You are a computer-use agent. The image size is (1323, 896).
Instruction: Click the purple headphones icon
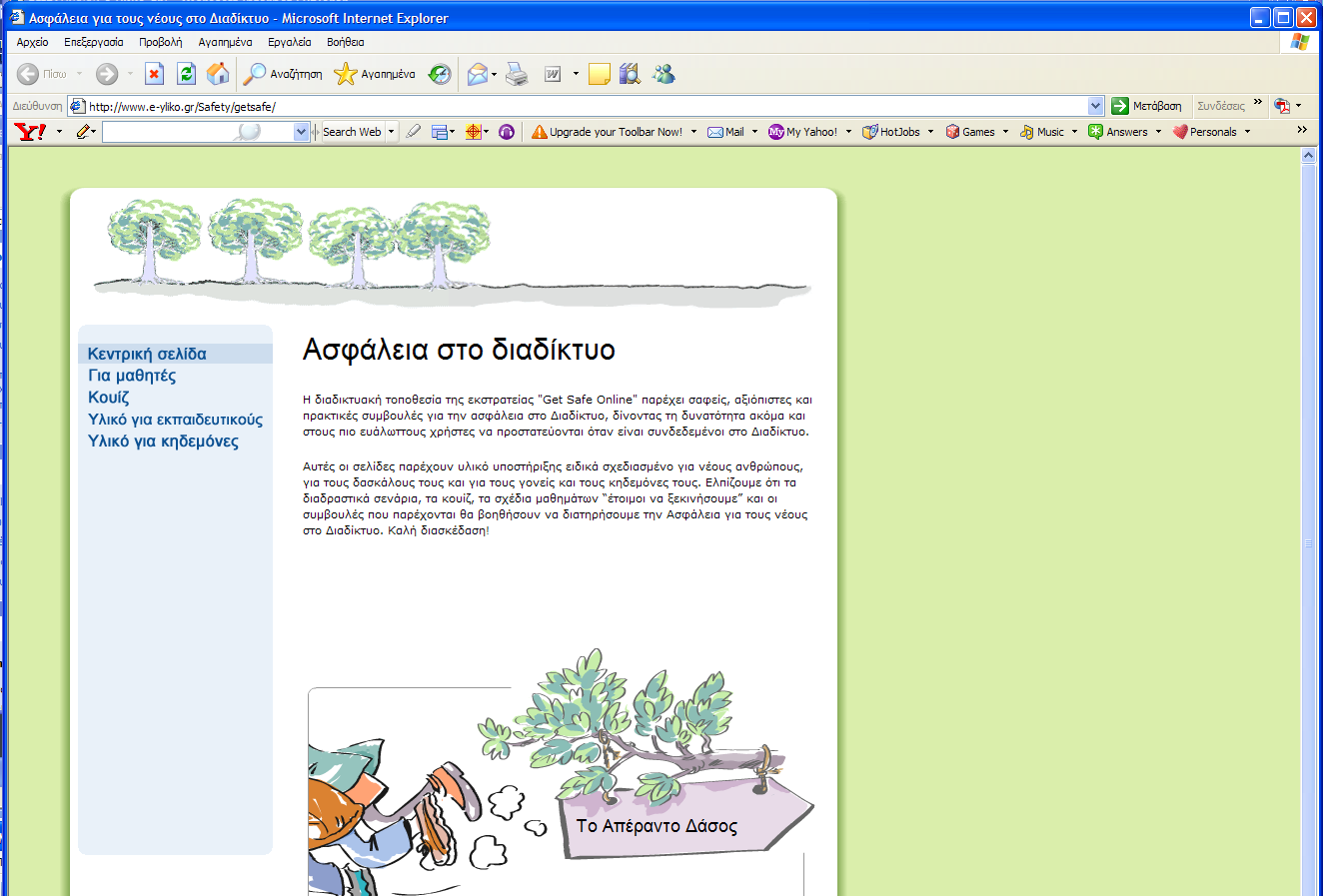(507, 132)
